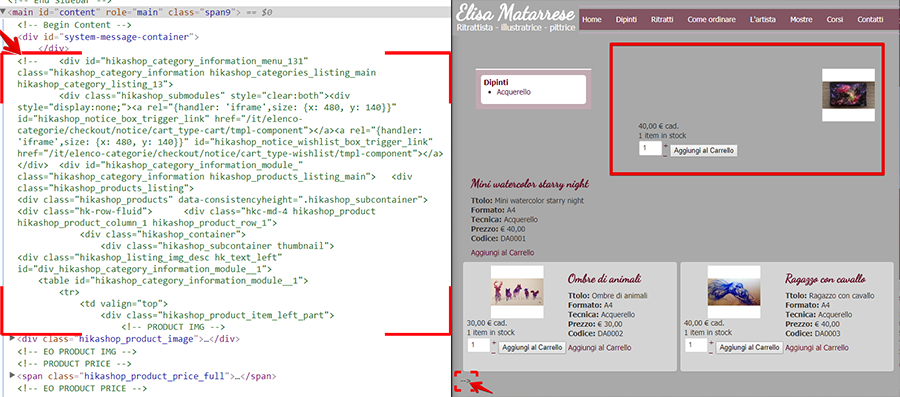Open the L'artista menu item
This screenshot has height=397, width=900.
762,20
